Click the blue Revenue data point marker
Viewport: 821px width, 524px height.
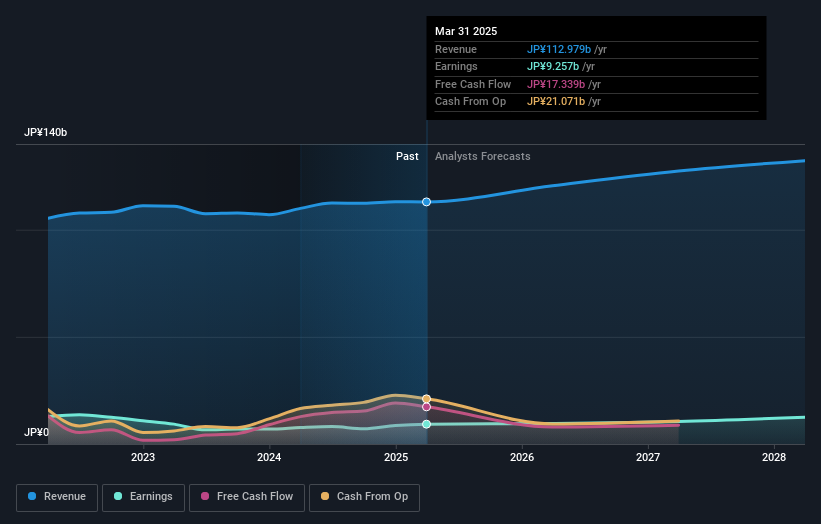(x=427, y=202)
